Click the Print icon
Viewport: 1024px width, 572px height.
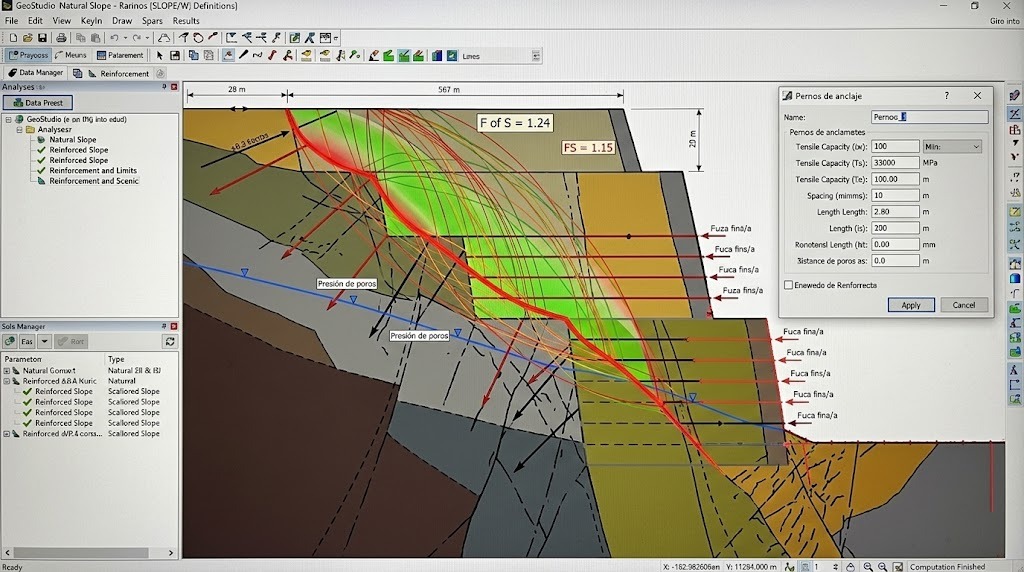(x=61, y=38)
